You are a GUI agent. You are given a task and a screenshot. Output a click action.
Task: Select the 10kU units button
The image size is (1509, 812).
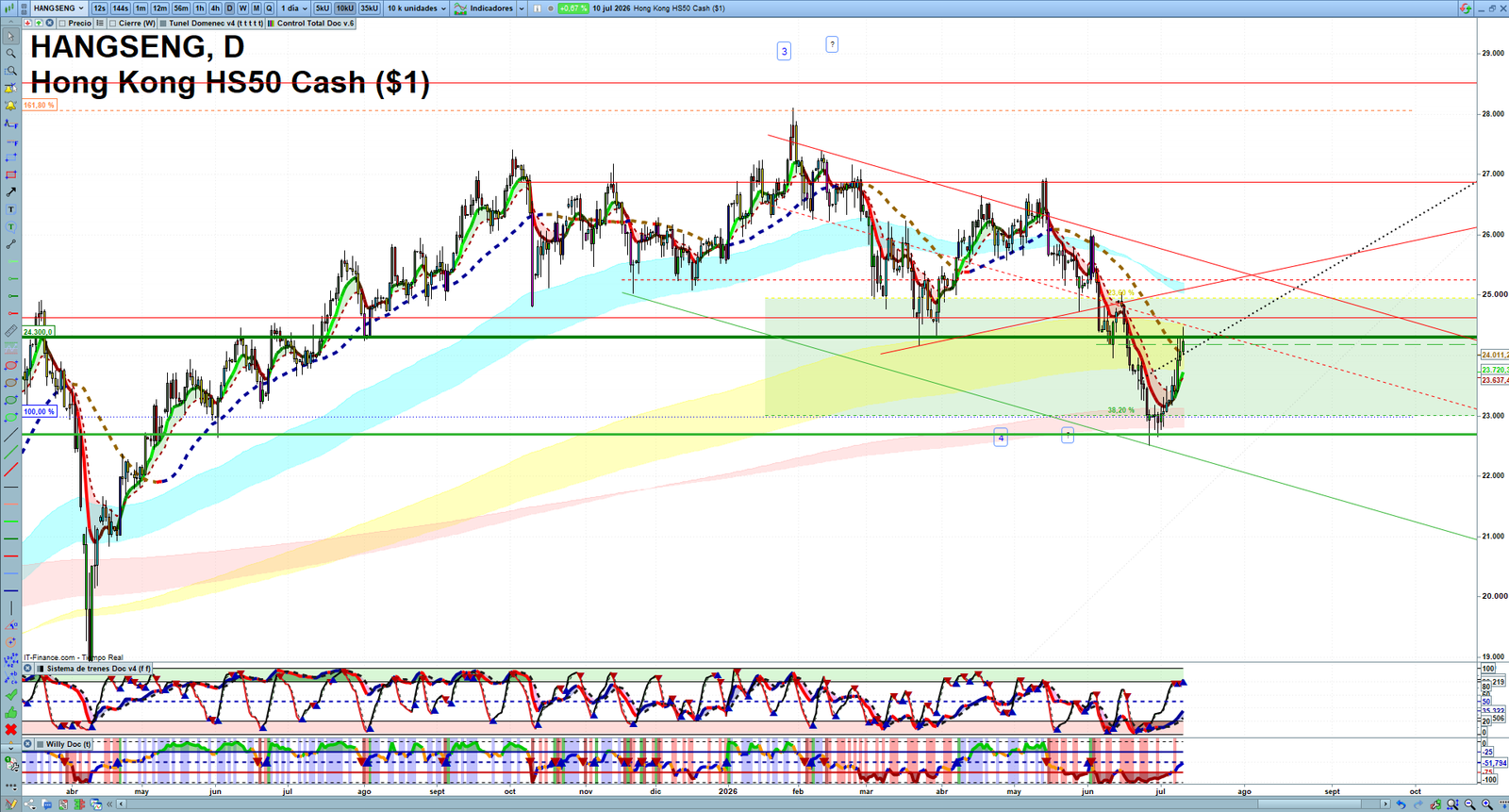(345, 8)
